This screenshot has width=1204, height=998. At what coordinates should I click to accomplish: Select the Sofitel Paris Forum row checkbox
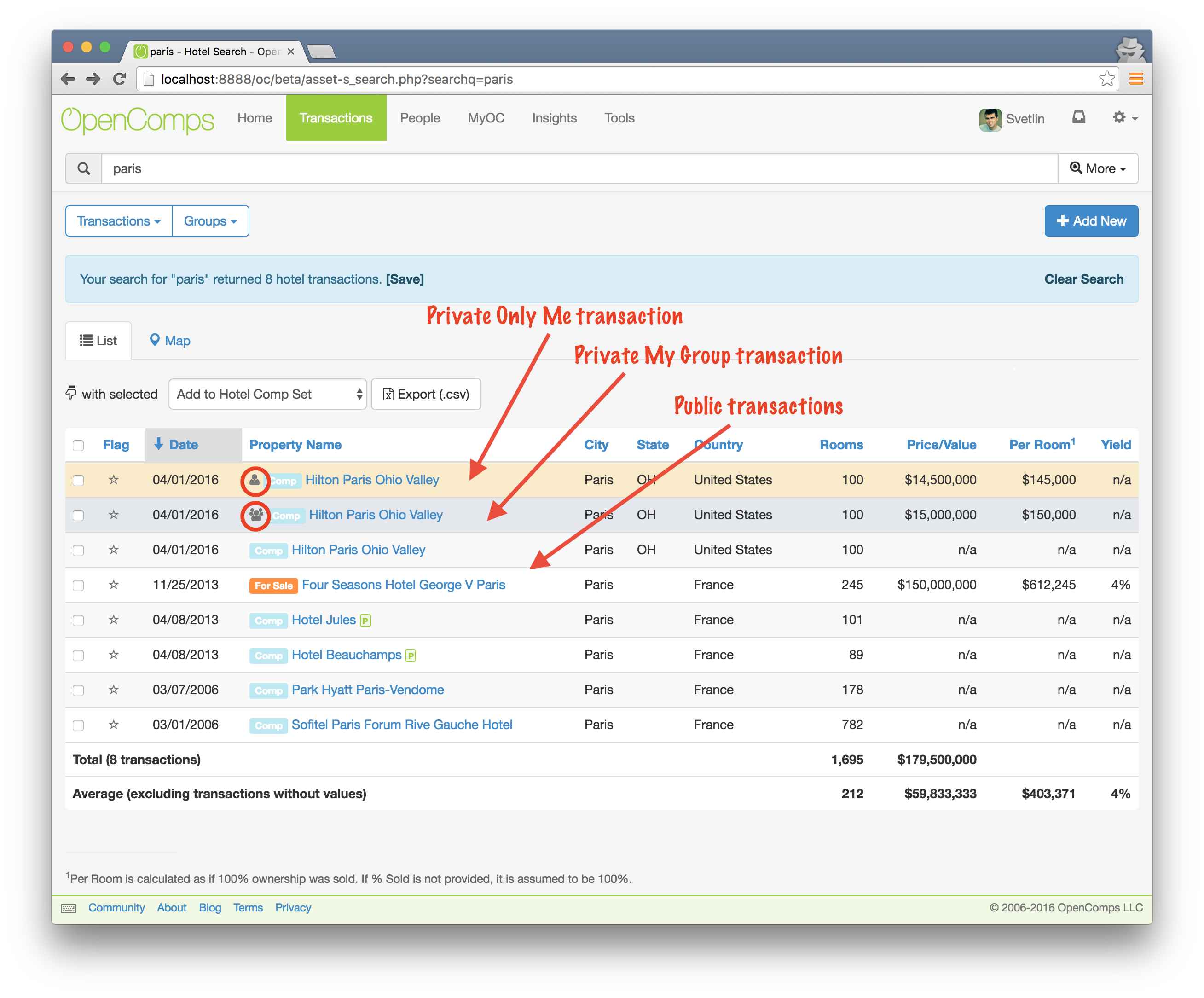tap(79, 725)
